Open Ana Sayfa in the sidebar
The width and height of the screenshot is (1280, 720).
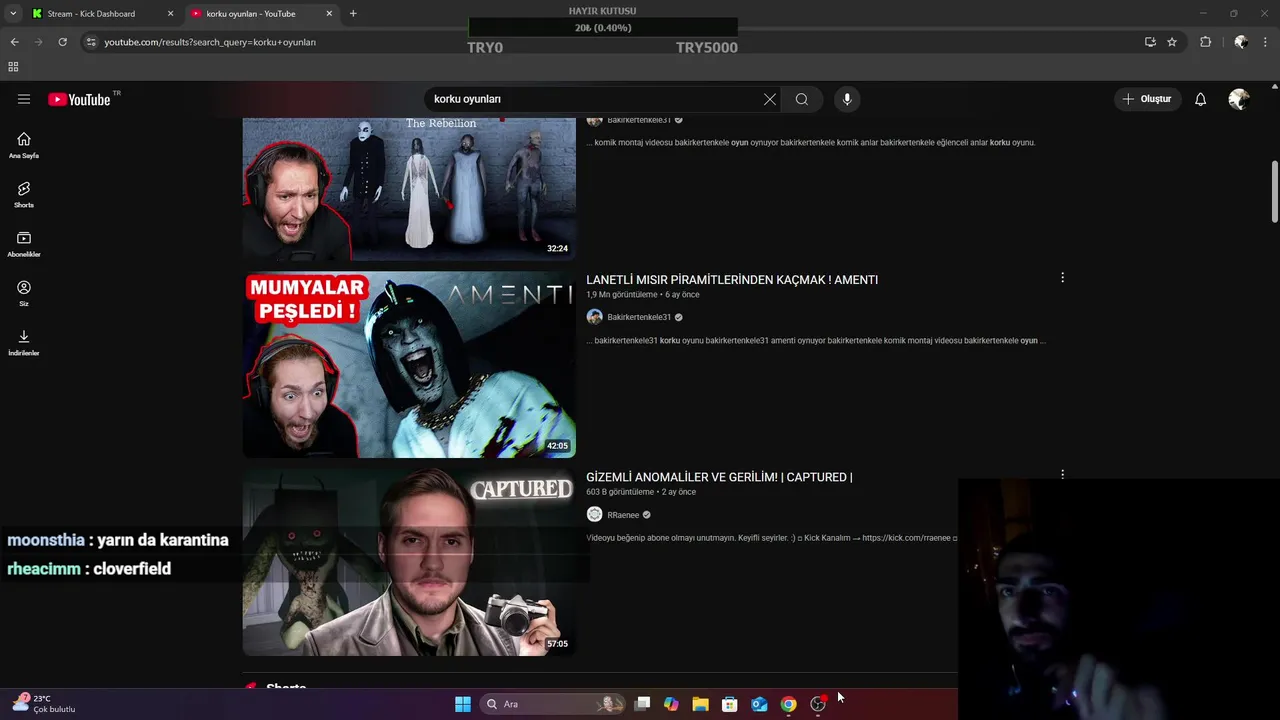coord(24,145)
